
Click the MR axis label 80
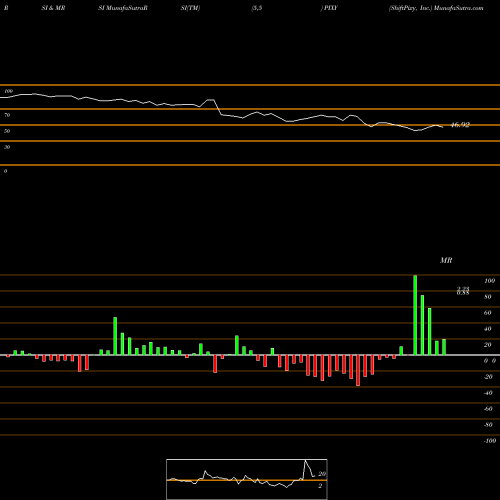[488, 297]
